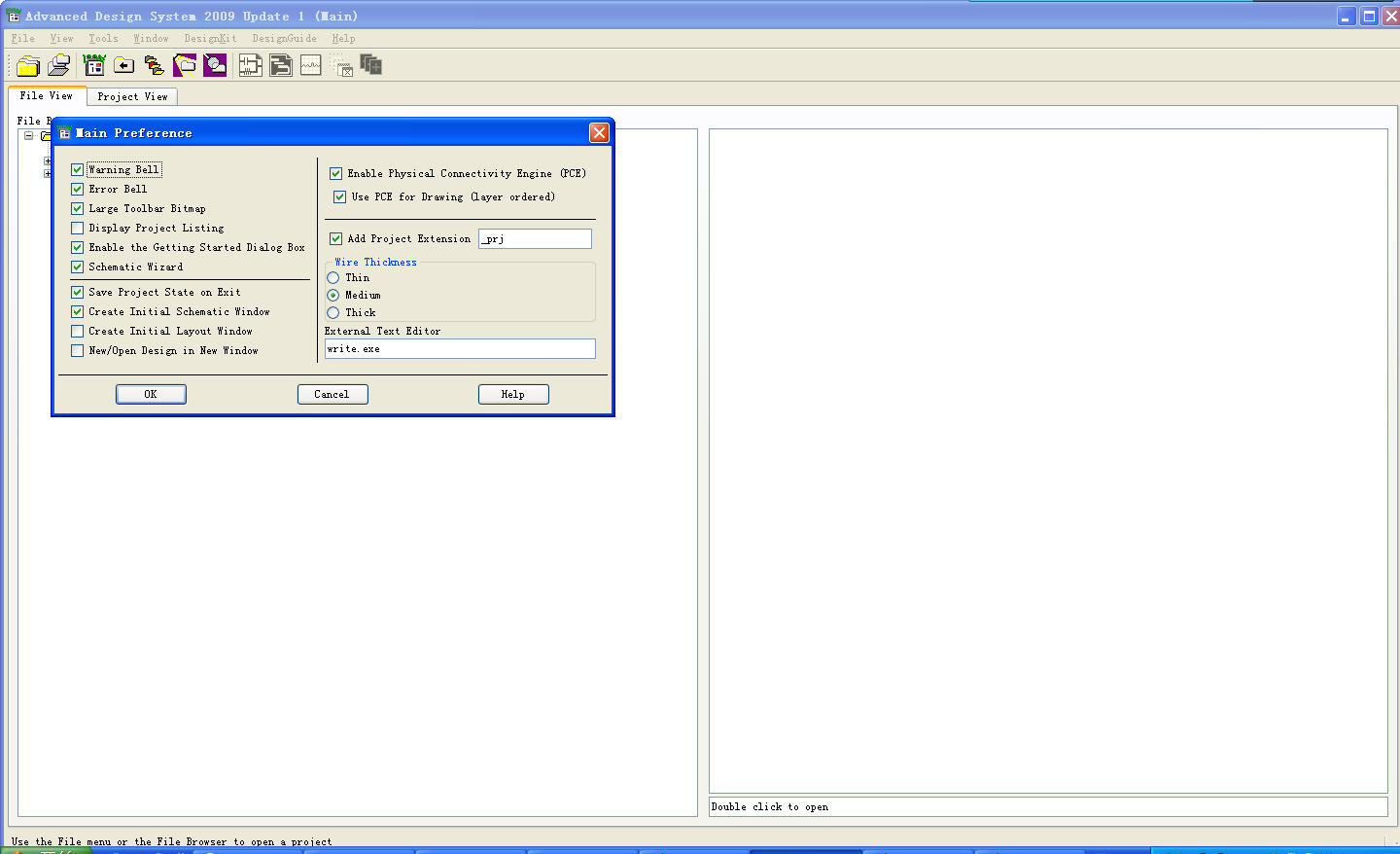Toggle the Warning Bell checkbox
1400x854 pixels.
[77, 169]
